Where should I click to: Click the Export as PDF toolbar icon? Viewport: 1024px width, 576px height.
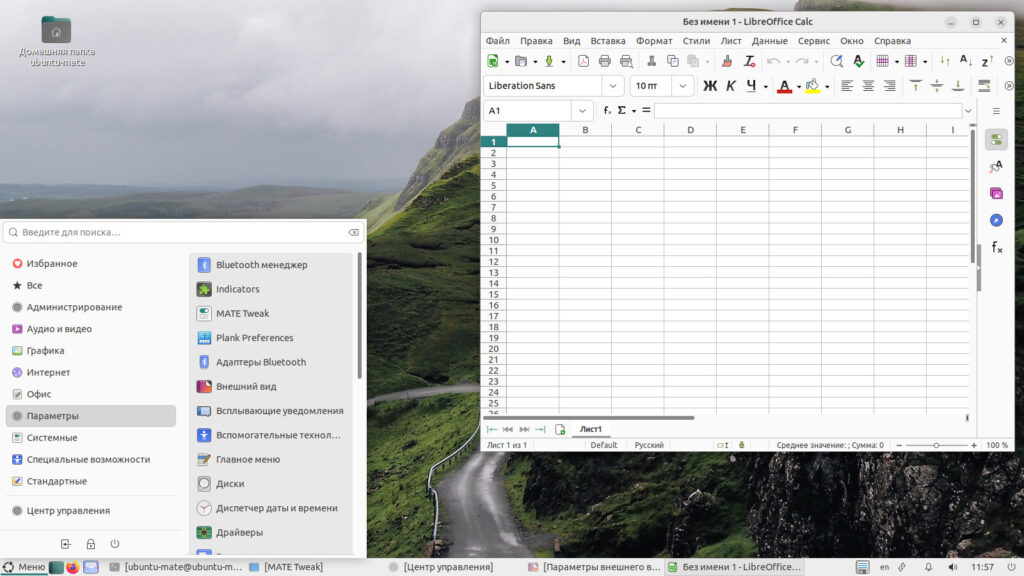click(583, 61)
